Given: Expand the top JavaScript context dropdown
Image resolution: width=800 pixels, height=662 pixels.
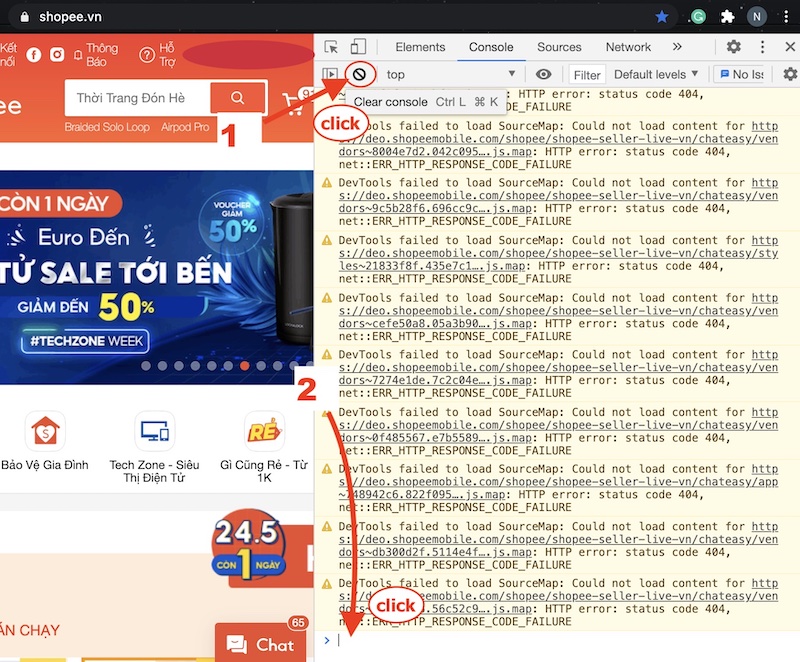Looking at the screenshot, I should 450,74.
